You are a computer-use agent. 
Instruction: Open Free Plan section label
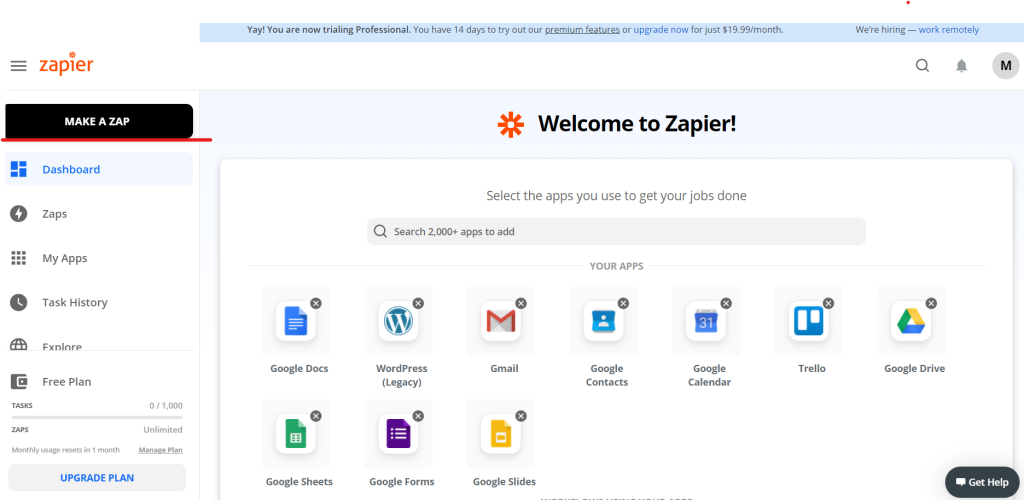click(67, 382)
